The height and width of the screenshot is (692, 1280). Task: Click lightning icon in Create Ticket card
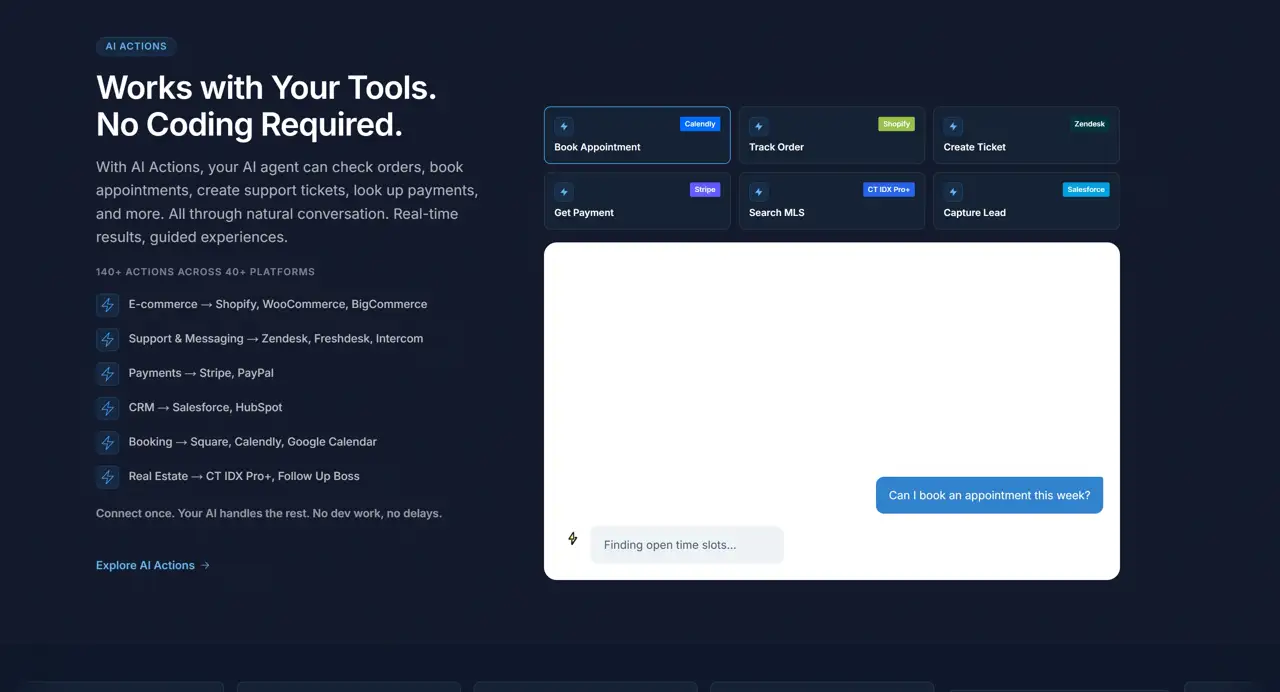[x=953, y=126]
